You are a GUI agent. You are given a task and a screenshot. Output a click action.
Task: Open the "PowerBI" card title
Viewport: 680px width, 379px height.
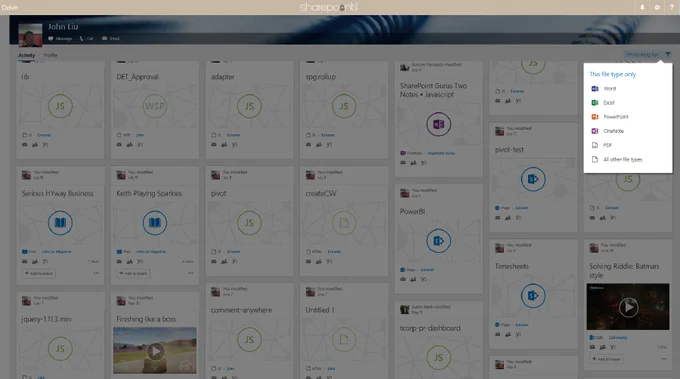coord(412,212)
